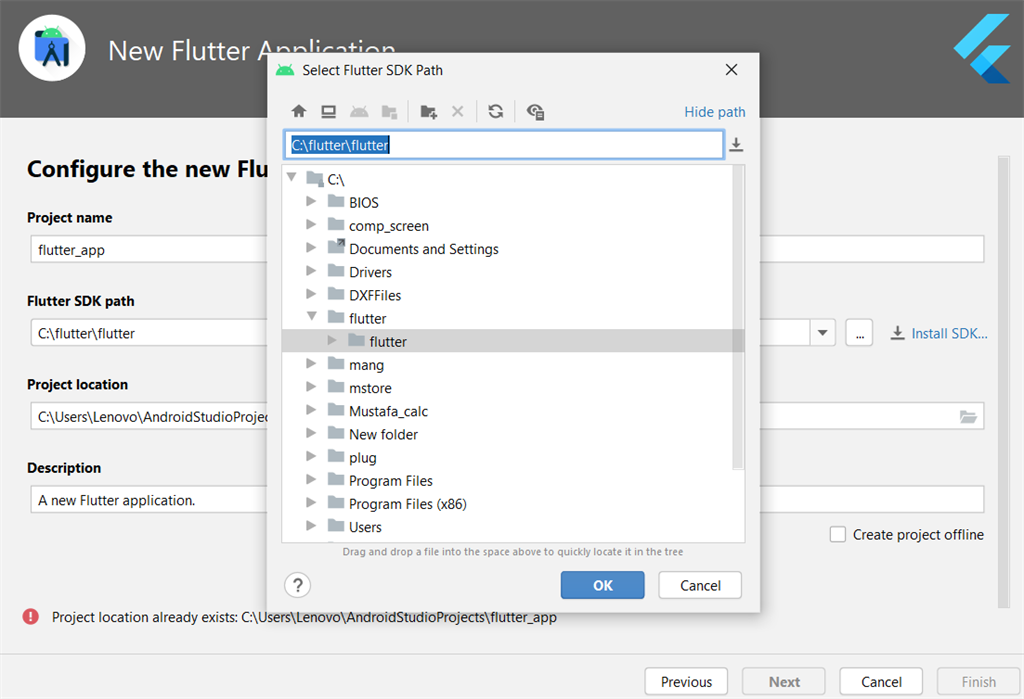1024x699 pixels.
Task: Enable Create project offline checkbox
Action: point(837,534)
